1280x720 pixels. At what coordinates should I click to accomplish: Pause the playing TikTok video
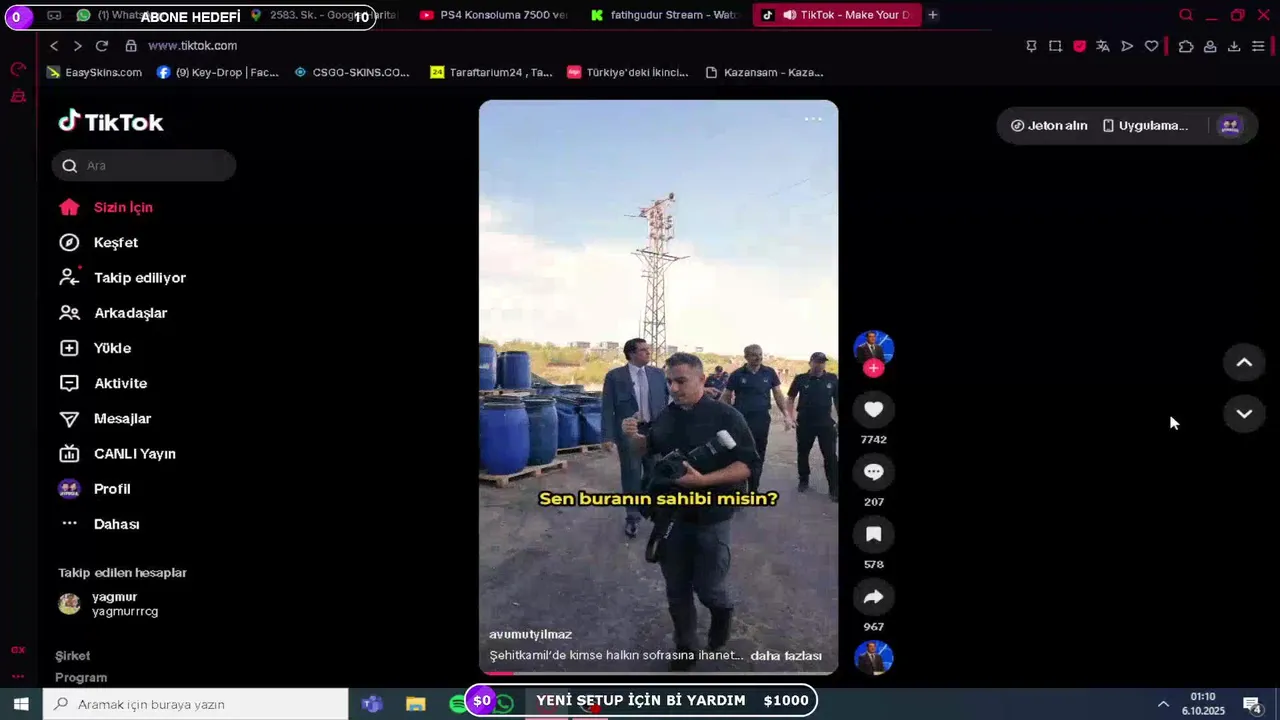click(658, 387)
